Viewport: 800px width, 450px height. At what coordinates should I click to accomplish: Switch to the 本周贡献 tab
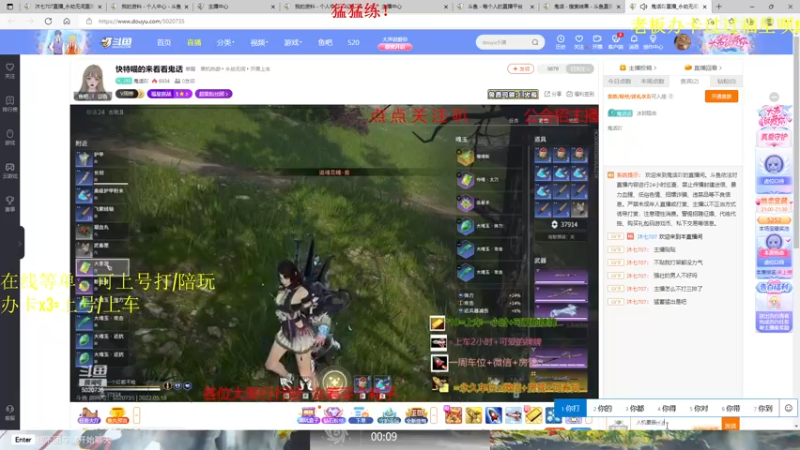(x=653, y=82)
